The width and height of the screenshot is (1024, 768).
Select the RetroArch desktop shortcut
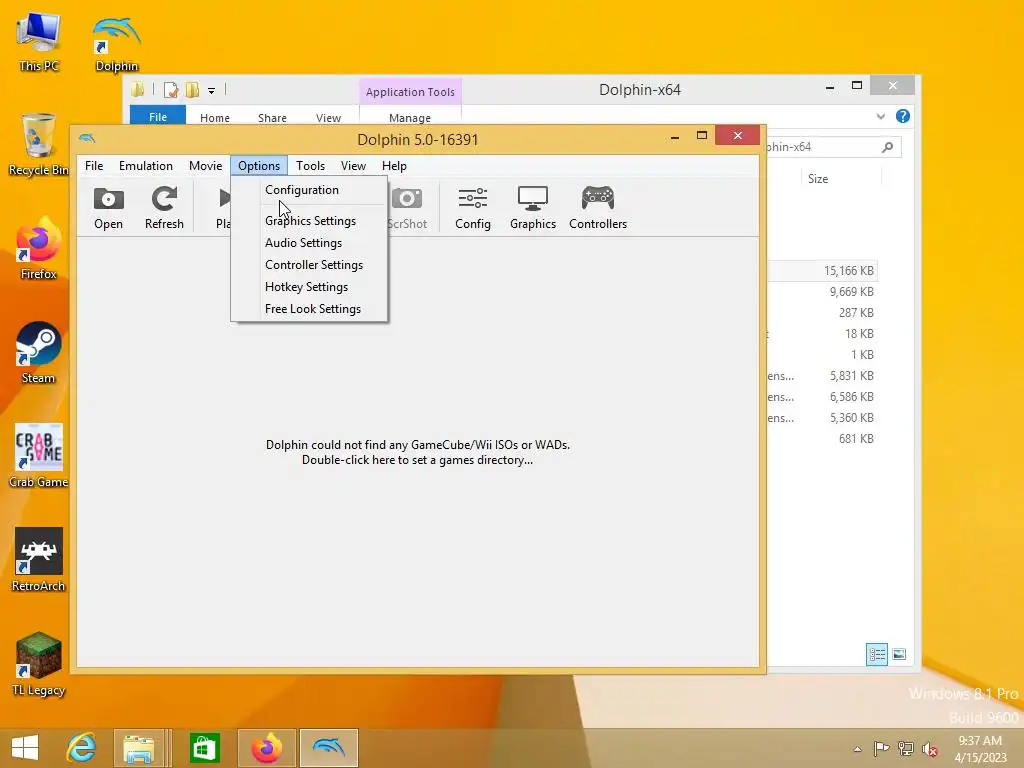(39, 560)
